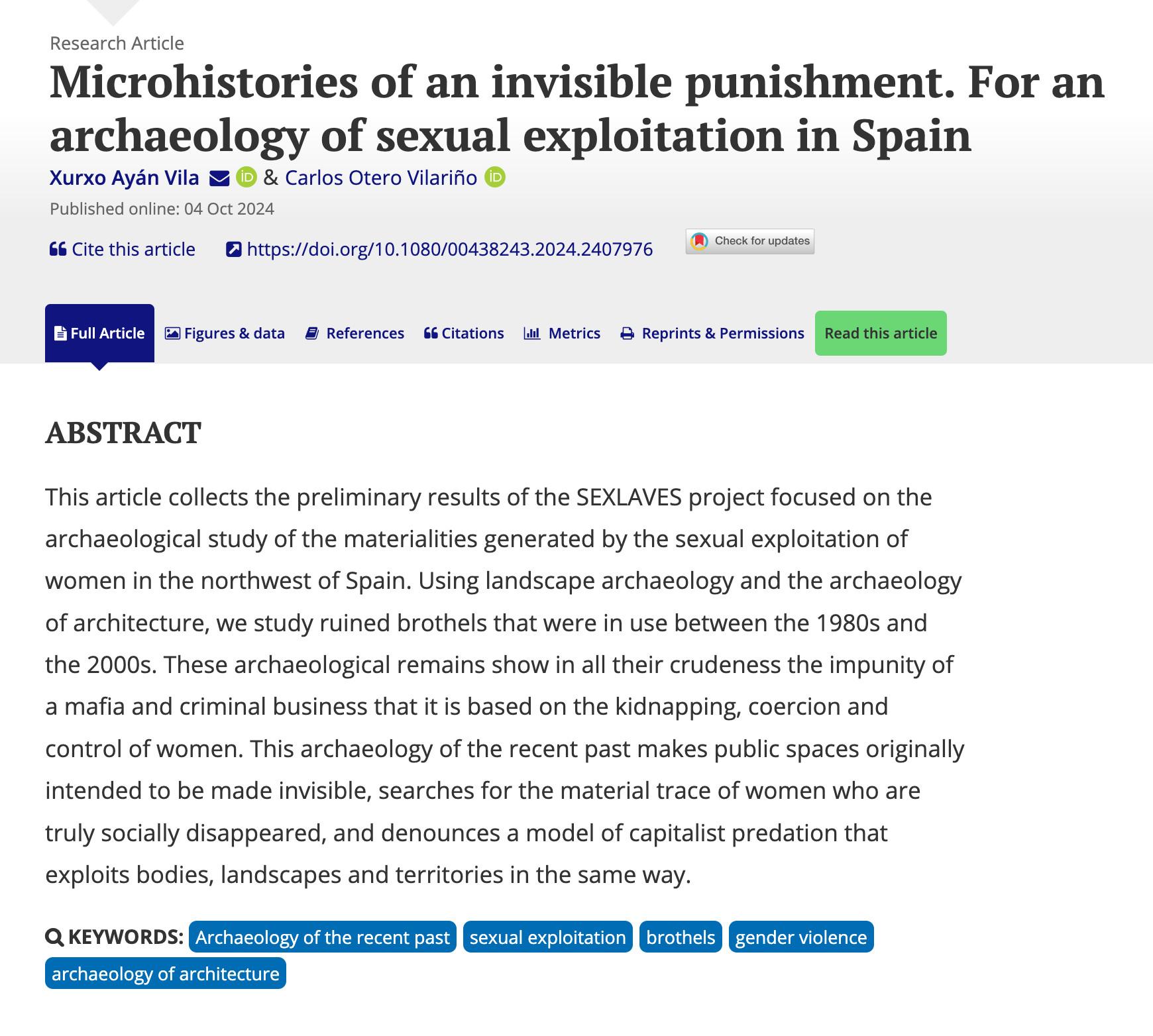Image resolution: width=1153 pixels, height=1036 pixels.
Task: Open author link Carlos Otero Vilariño
Action: [381, 178]
